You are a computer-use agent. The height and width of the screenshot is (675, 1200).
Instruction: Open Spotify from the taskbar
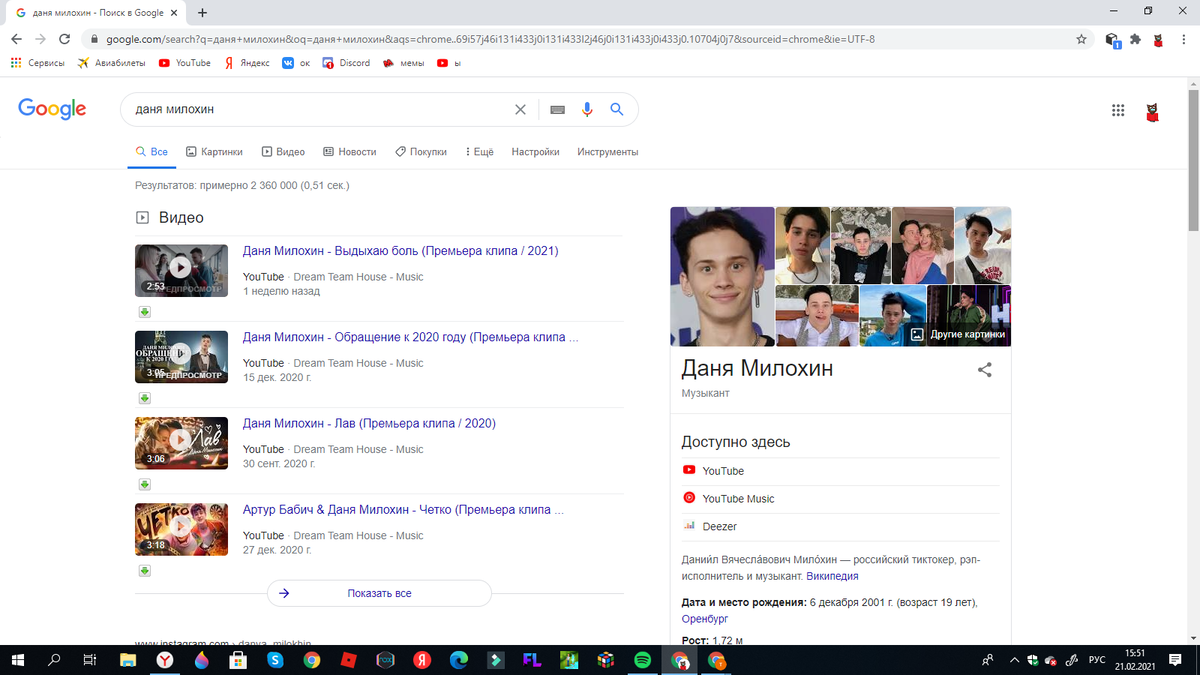[x=642, y=660]
